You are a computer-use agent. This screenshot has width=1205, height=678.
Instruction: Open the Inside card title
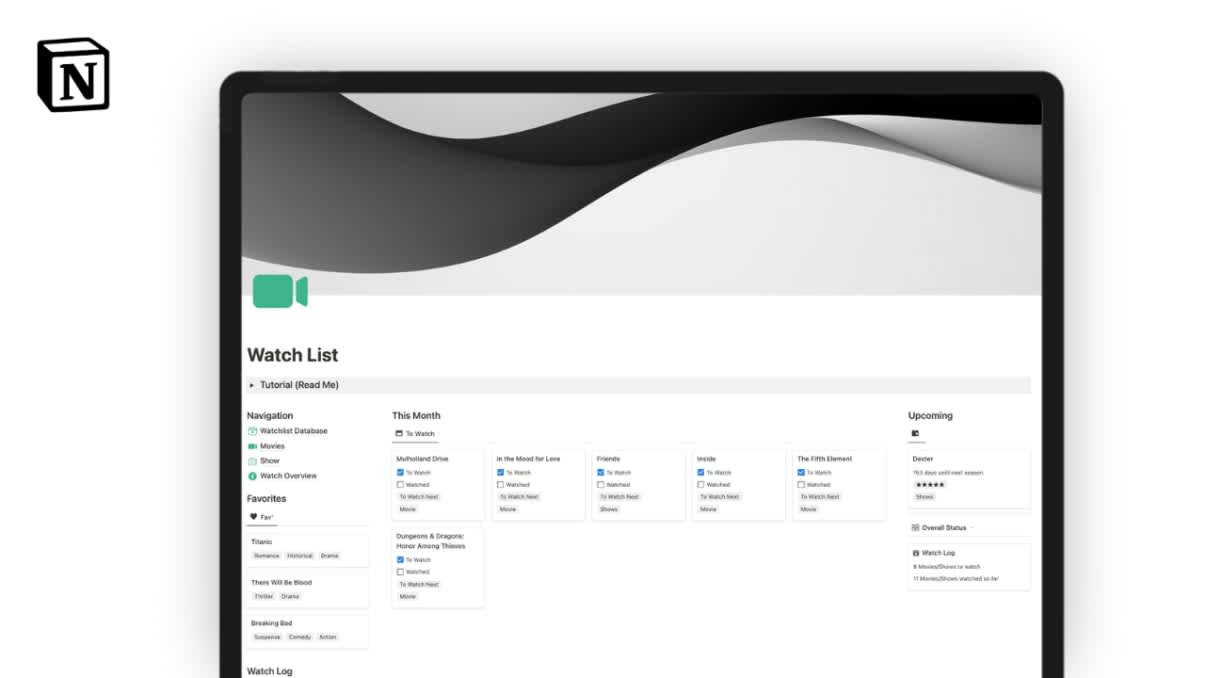706,459
